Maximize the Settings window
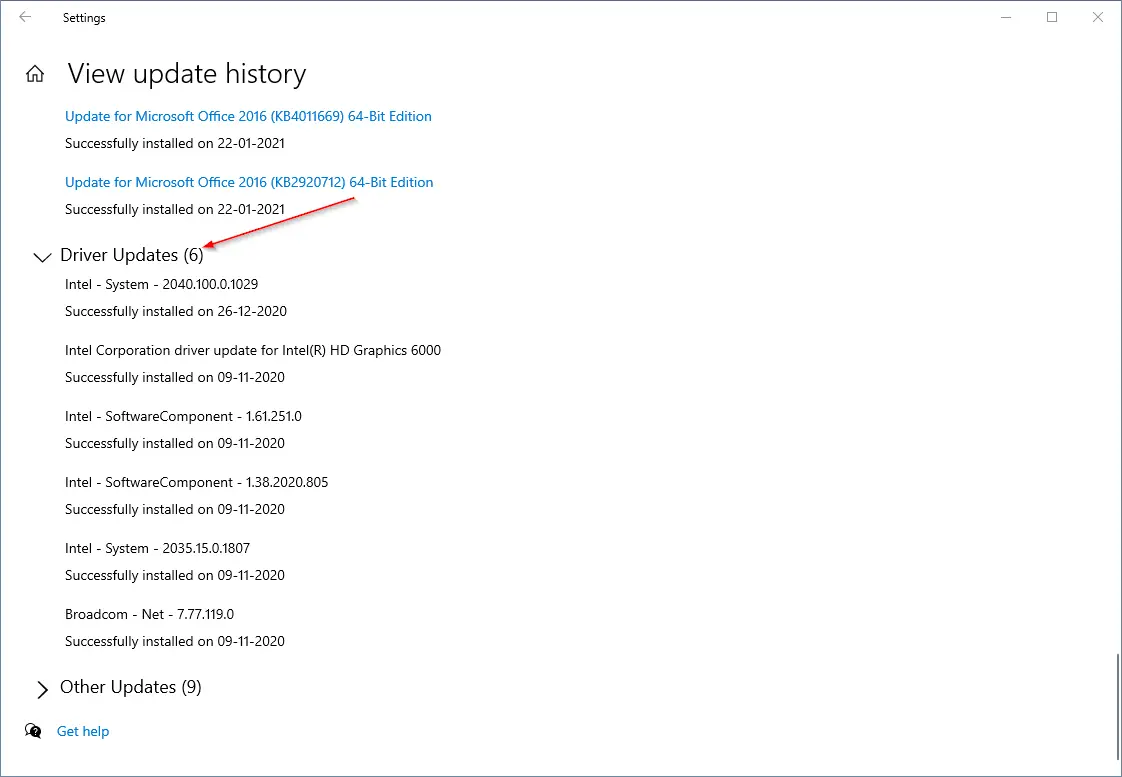The height and width of the screenshot is (777, 1122). (1052, 17)
